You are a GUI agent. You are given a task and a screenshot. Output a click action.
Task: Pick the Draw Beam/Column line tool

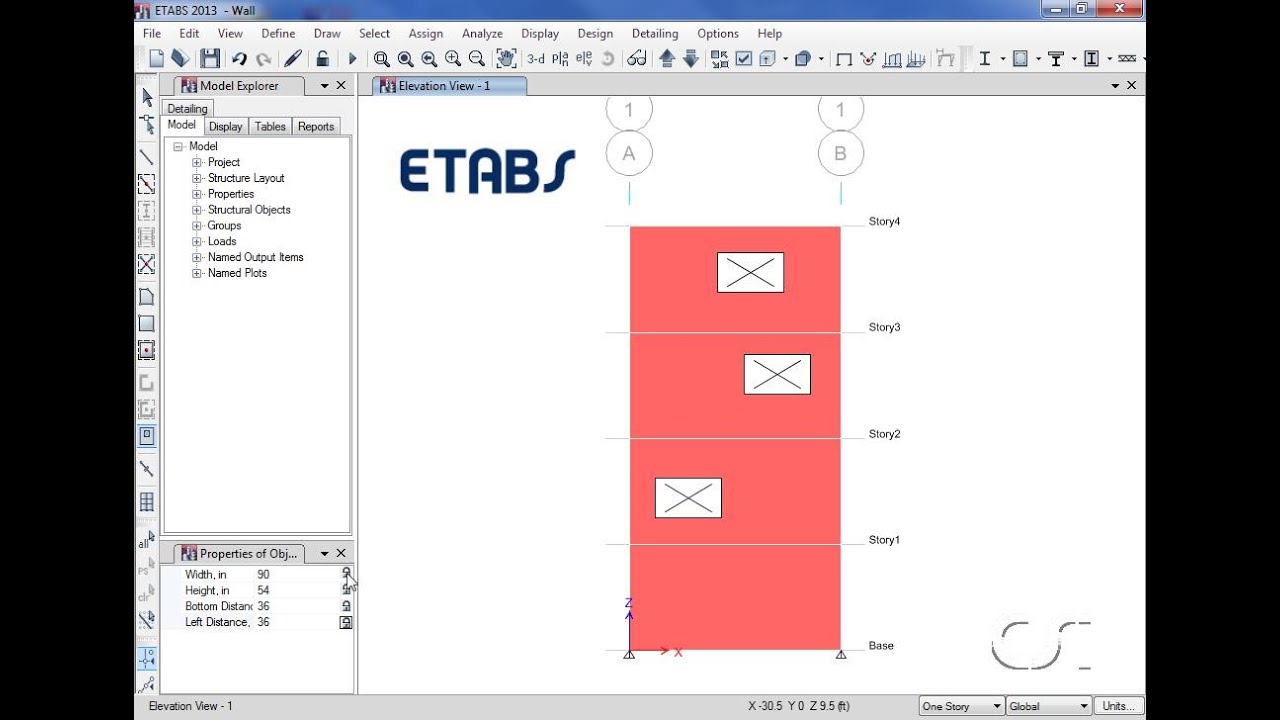147,157
